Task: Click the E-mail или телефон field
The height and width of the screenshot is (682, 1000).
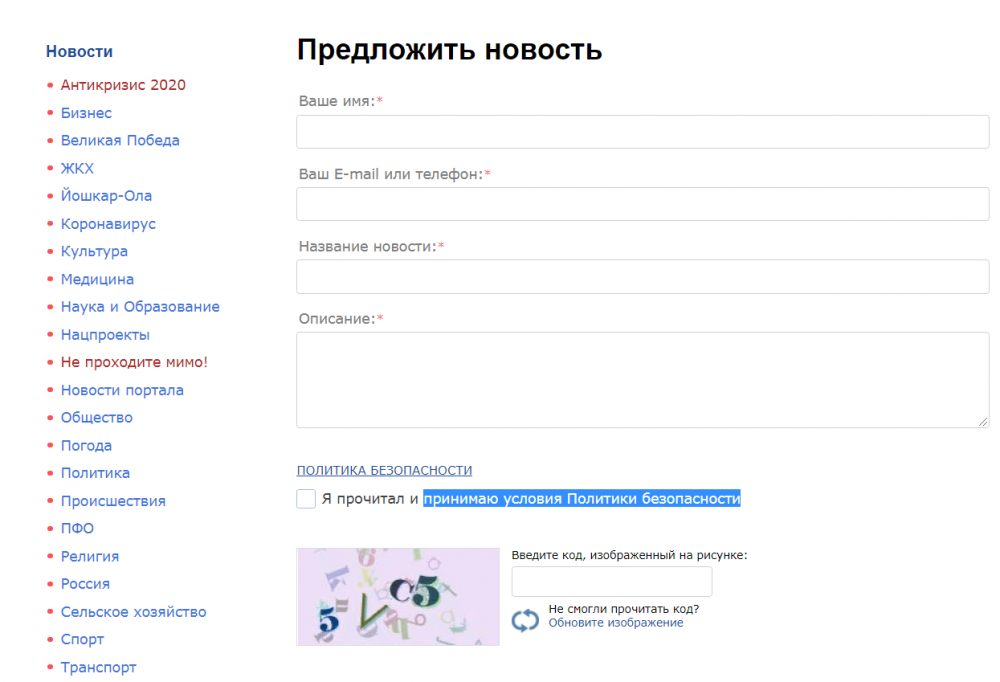Action: click(x=642, y=204)
